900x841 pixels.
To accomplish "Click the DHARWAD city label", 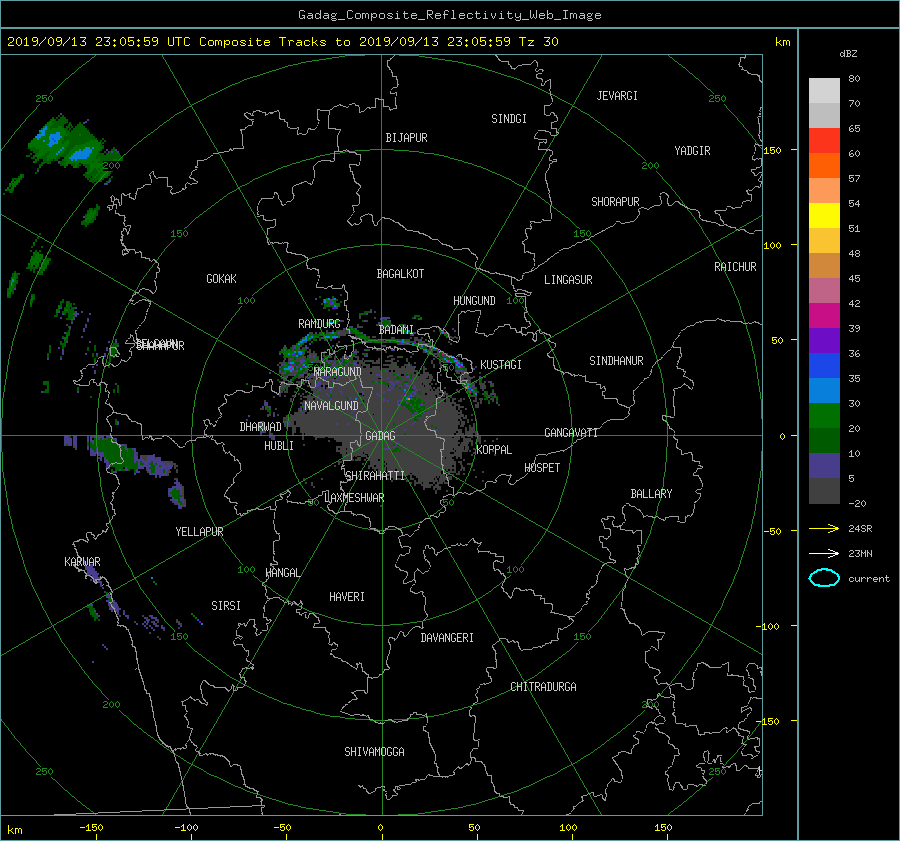I will coord(261,427).
